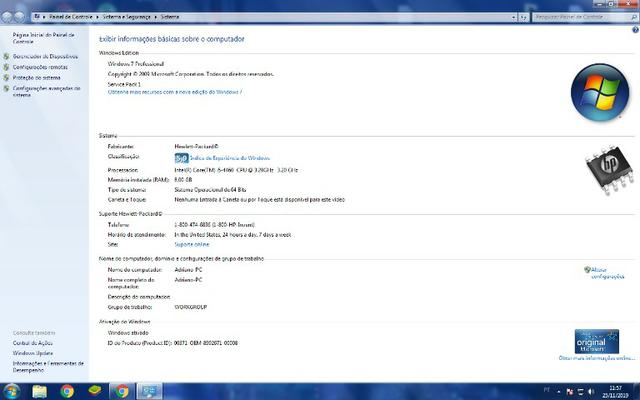Click the volume speaker tray icon
The image size is (640, 400).
click(591, 392)
